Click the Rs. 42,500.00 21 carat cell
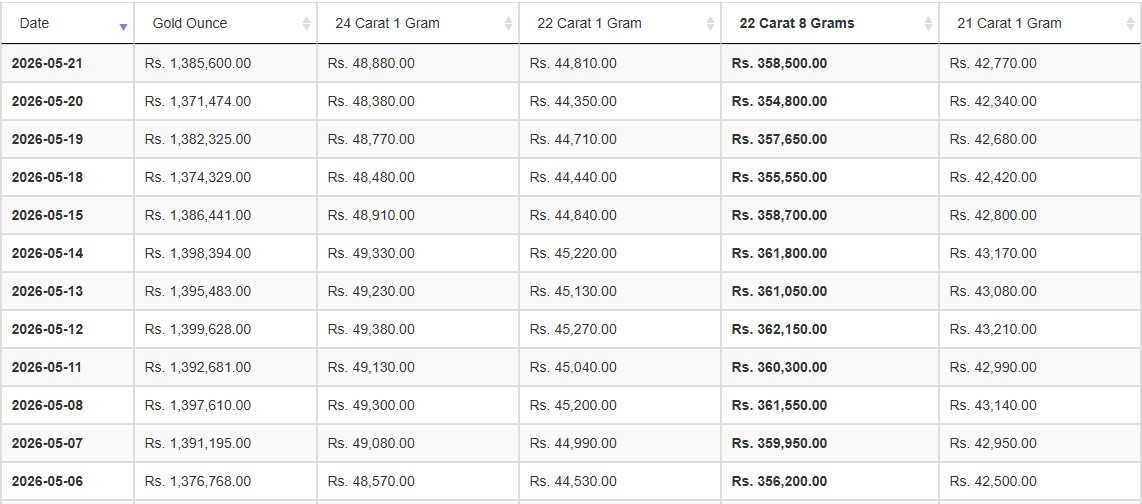 click(1041, 481)
